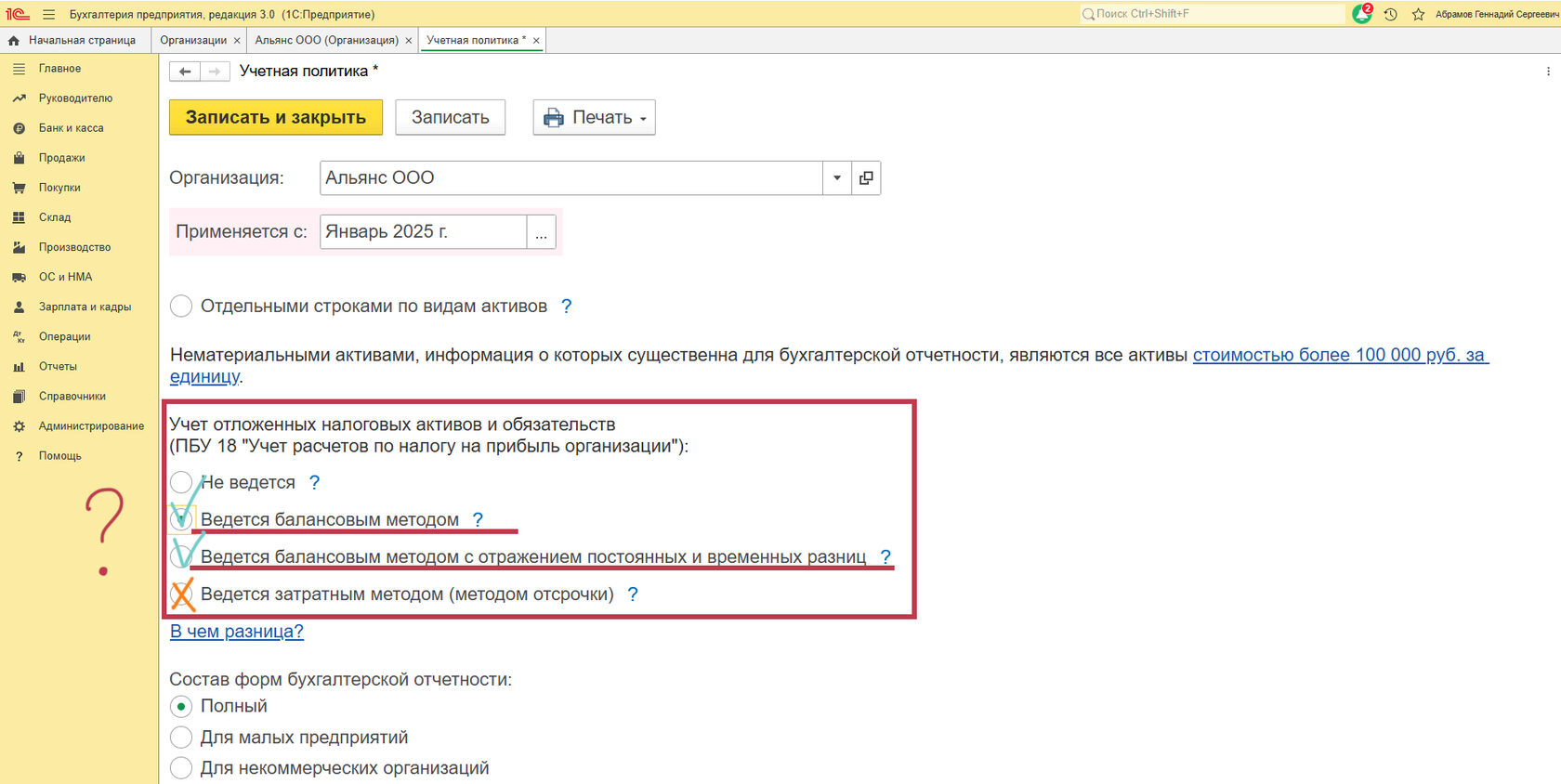Open help for 'Не ведется' option
The width and height of the screenshot is (1561, 784).
[314, 483]
